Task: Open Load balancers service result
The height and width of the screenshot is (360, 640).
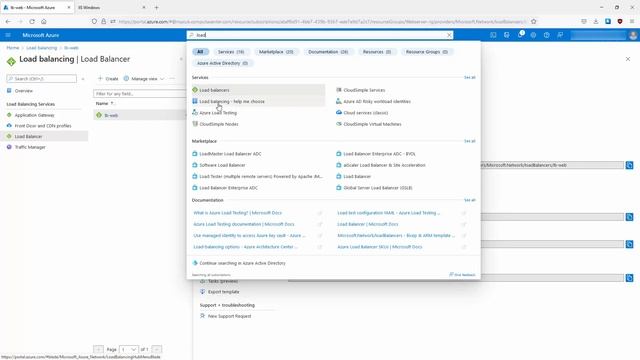Action: 258,90
